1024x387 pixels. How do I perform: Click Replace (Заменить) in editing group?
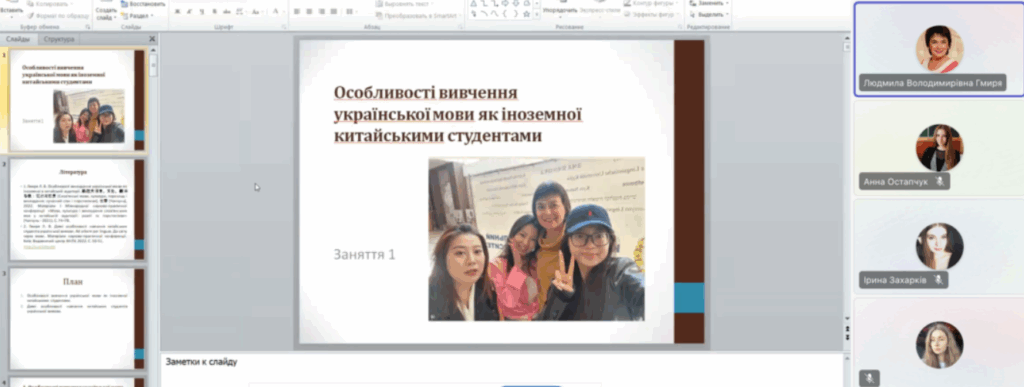(709, 3)
